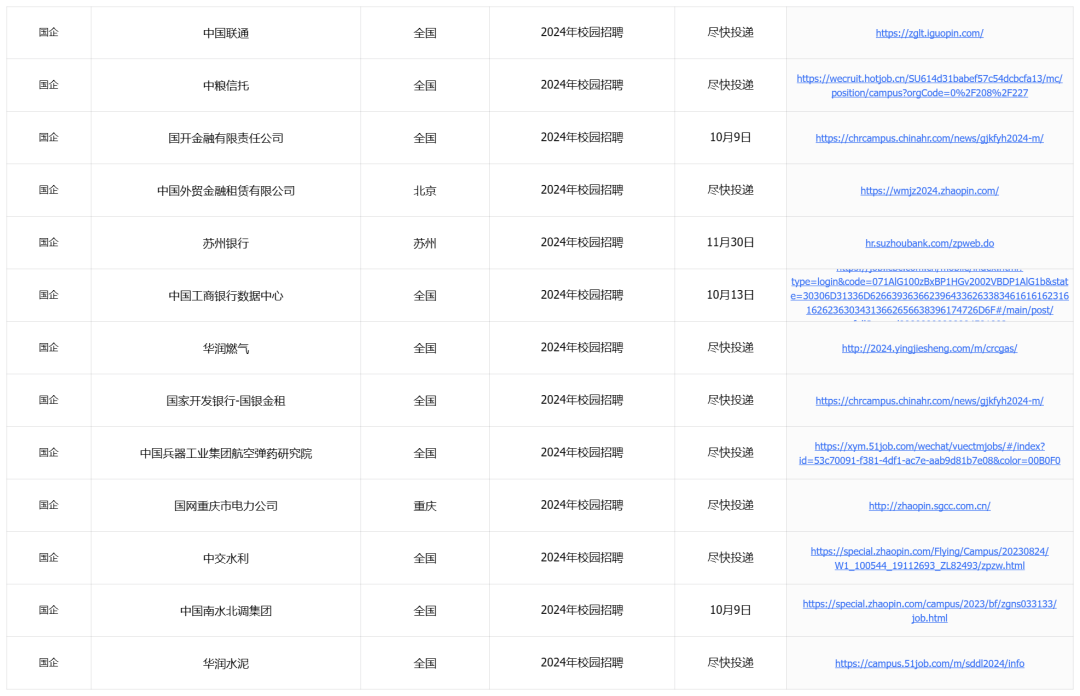Select the 中交水利 company cell
This screenshot has width=1080, height=696.
click(x=226, y=558)
